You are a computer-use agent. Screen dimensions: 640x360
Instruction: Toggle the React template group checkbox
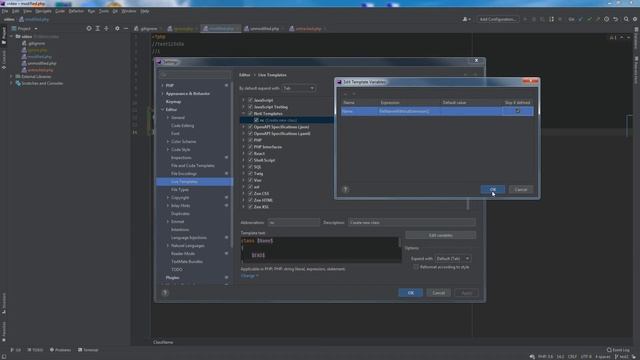click(x=250, y=153)
